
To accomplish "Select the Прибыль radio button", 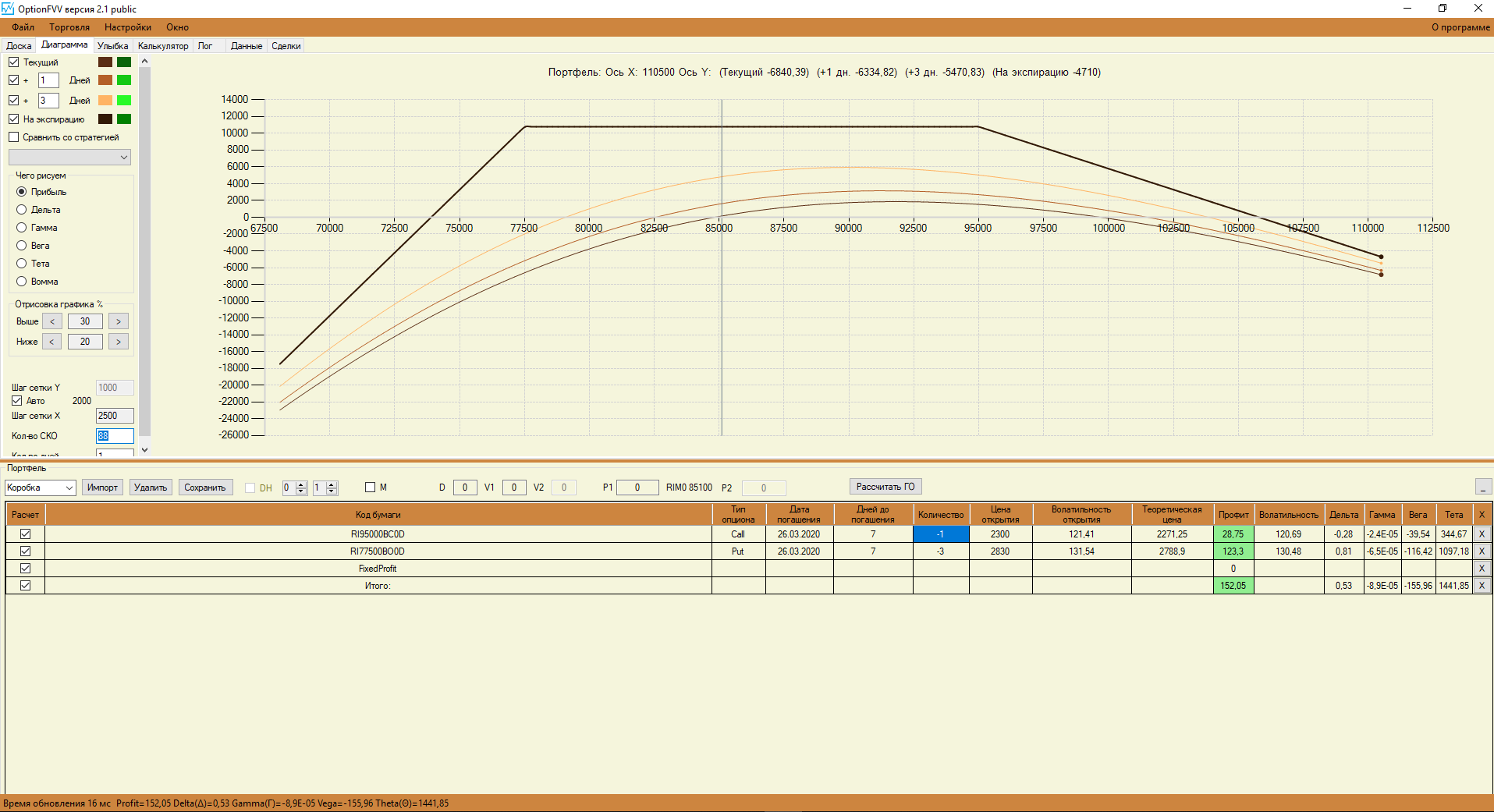I will point(22,192).
